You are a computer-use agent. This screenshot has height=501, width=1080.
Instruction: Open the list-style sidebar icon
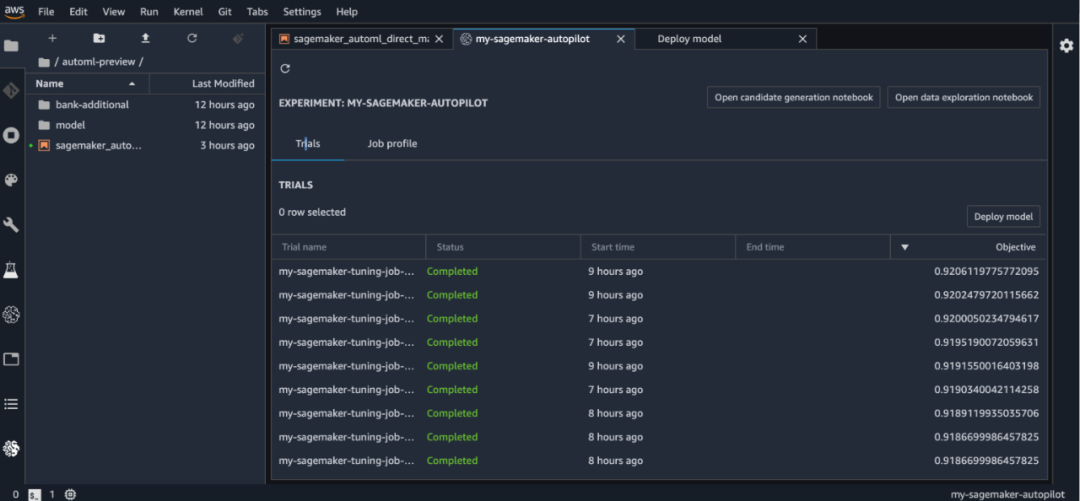tap(12, 404)
